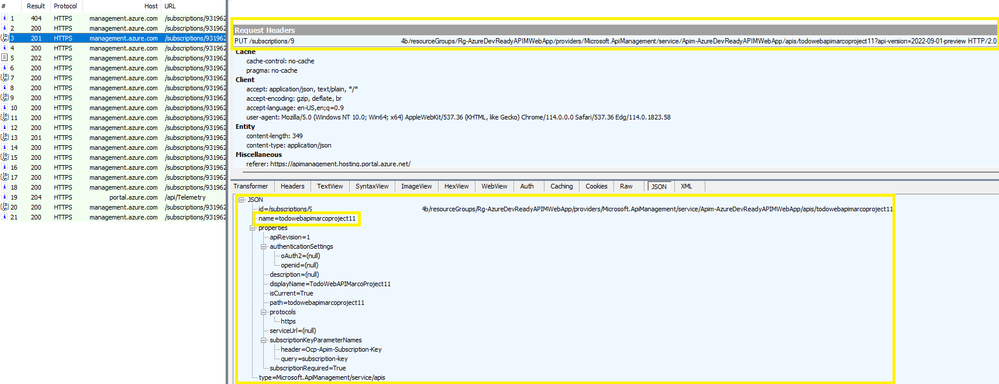
Task: Select the name=todowebapimarcoproject11 node
Action: point(306,218)
